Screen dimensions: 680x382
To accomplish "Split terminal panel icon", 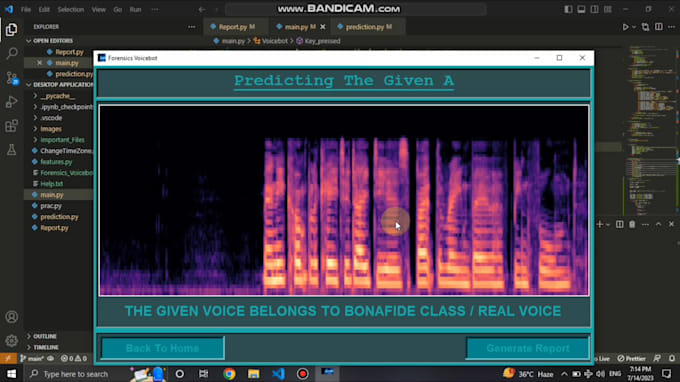I will point(619,224).
